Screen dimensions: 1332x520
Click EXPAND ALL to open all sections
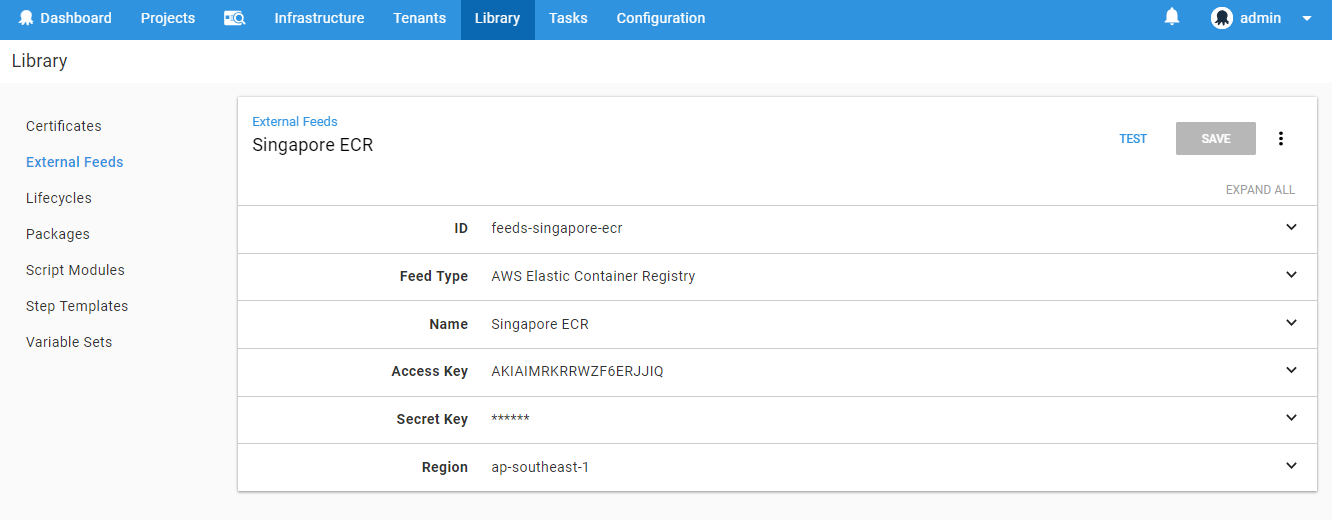(x=1259, y=190)
